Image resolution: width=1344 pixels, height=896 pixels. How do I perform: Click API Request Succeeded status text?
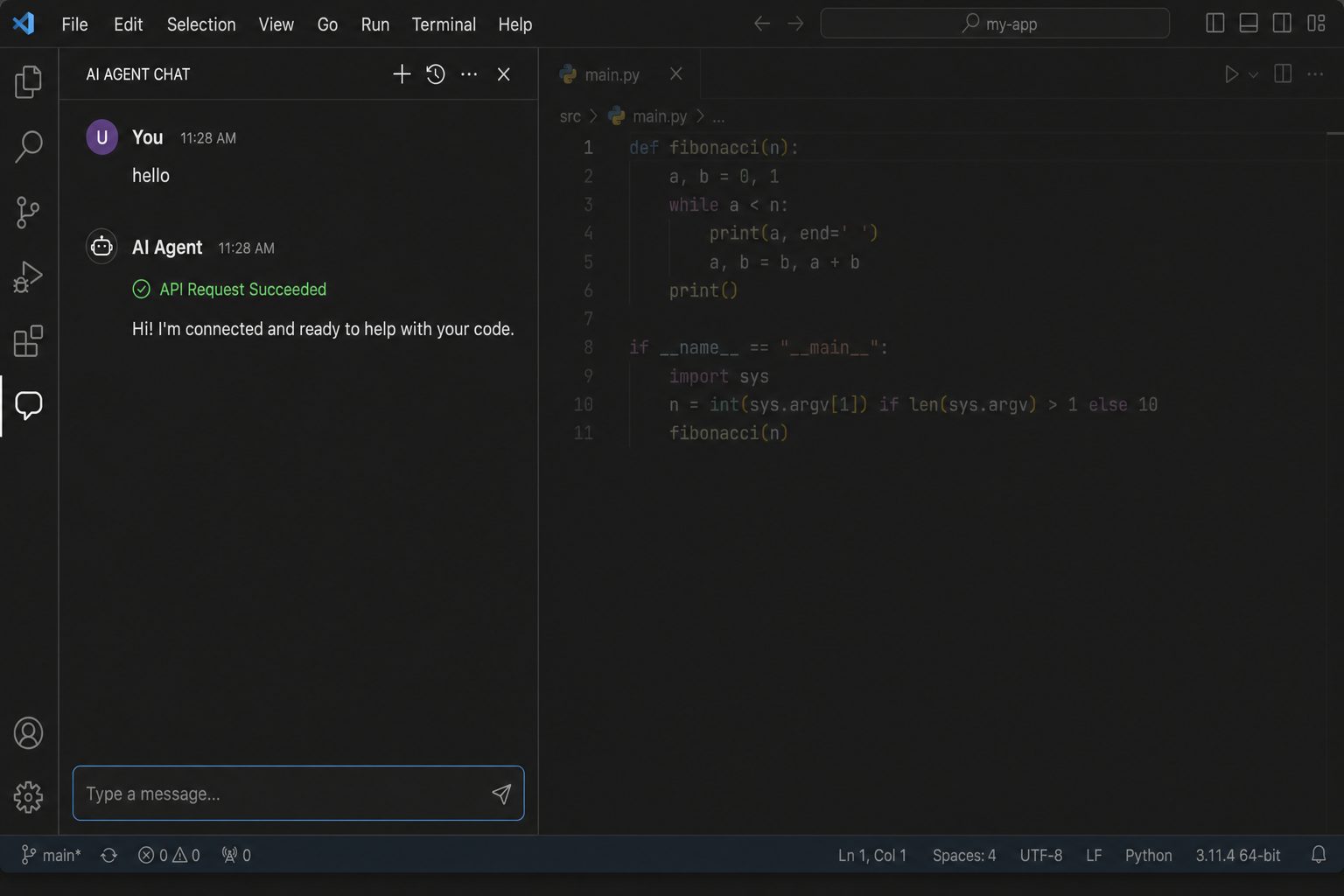click(242, 290)
